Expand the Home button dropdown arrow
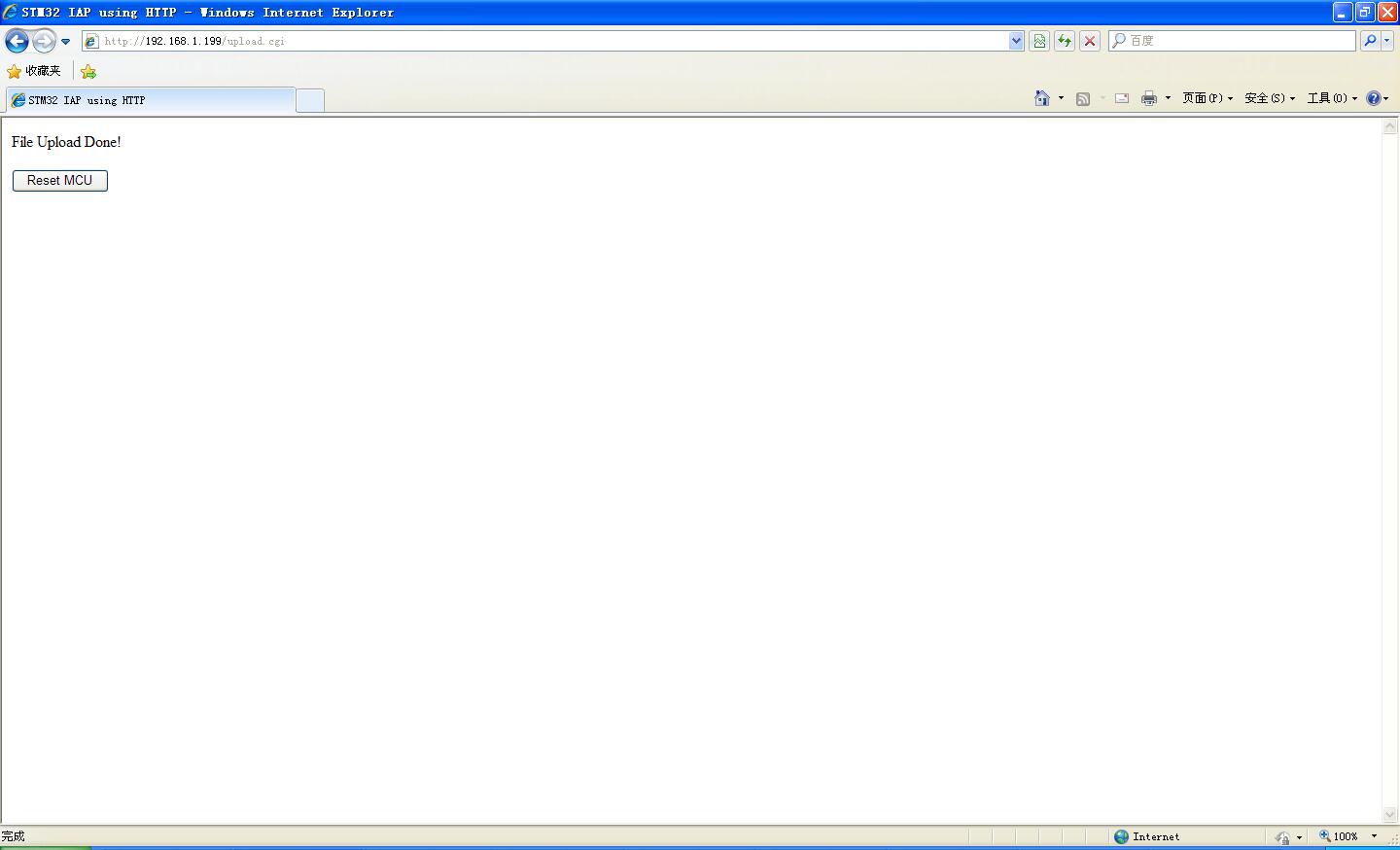1400x850 pixels. [1061, 98]
